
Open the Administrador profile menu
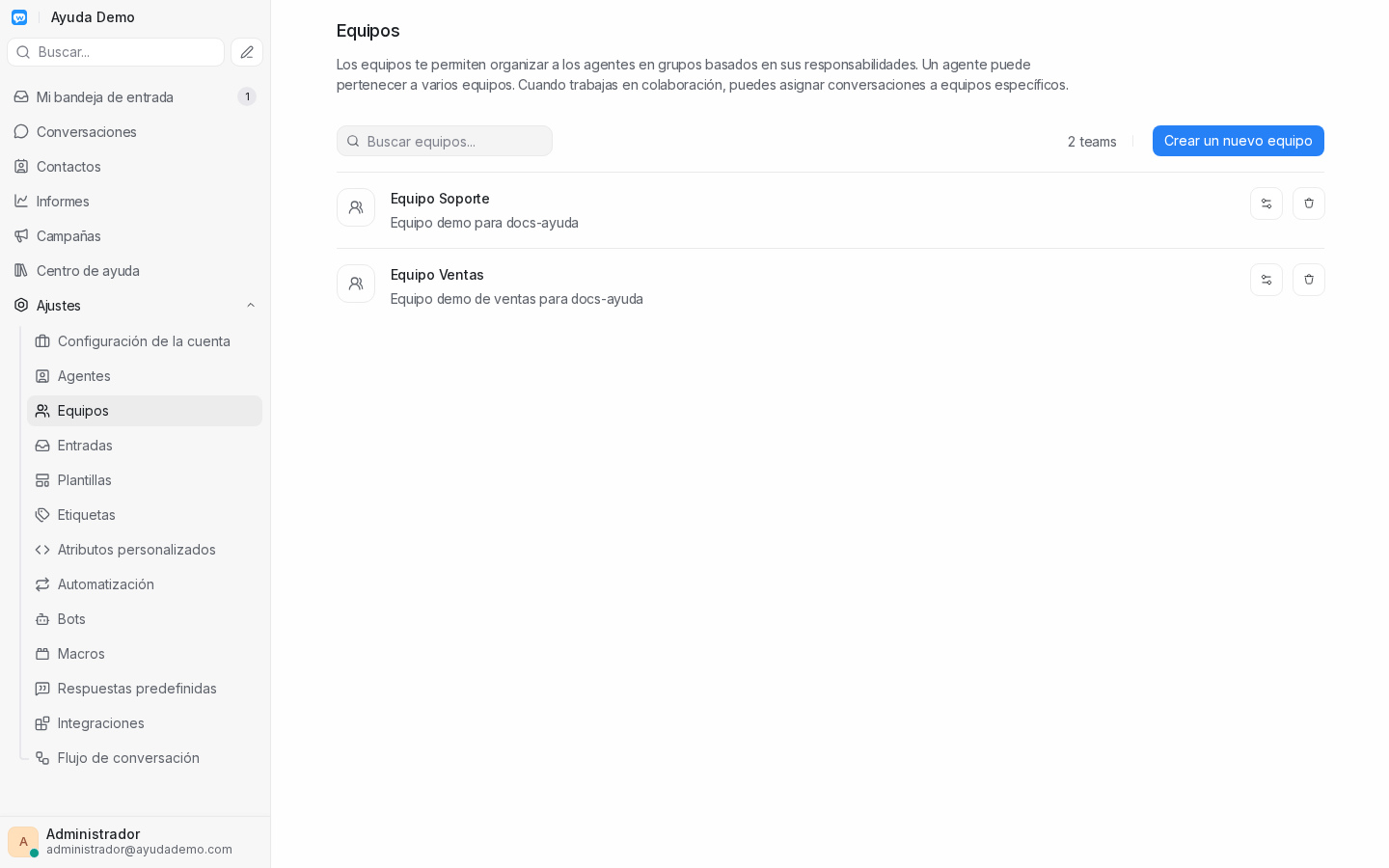pos(135,841)
